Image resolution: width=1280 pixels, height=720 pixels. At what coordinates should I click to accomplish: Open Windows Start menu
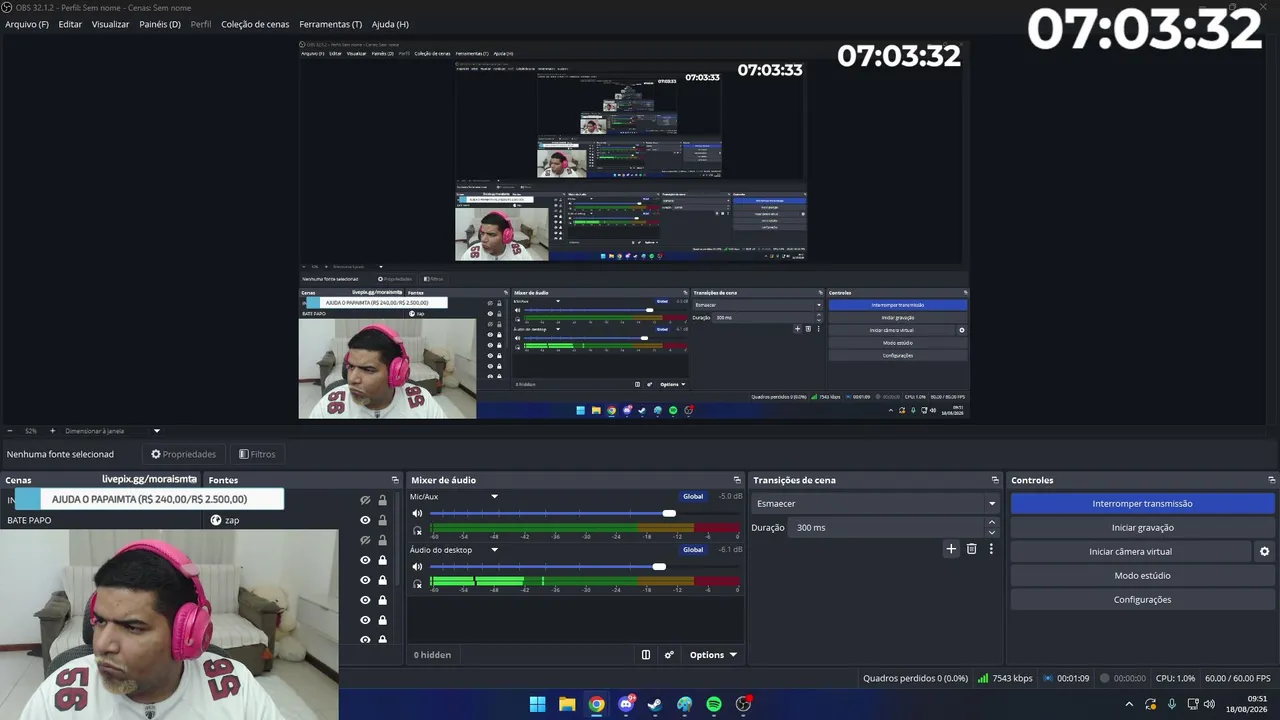pyautogui.click(x=537, y=704)
